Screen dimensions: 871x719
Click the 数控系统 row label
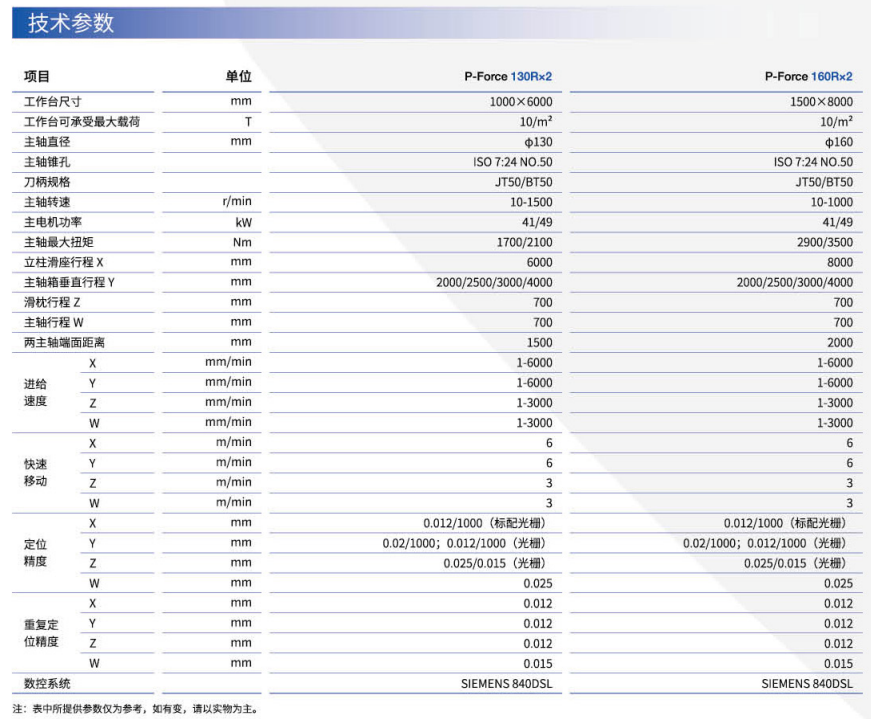pos(47,683)
